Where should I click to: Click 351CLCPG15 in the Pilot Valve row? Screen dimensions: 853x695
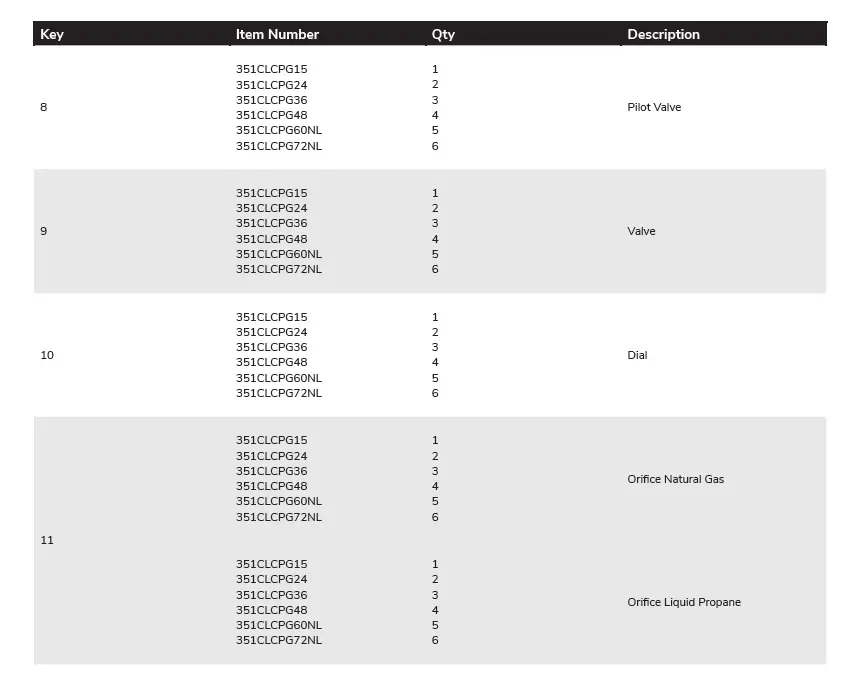272,69
